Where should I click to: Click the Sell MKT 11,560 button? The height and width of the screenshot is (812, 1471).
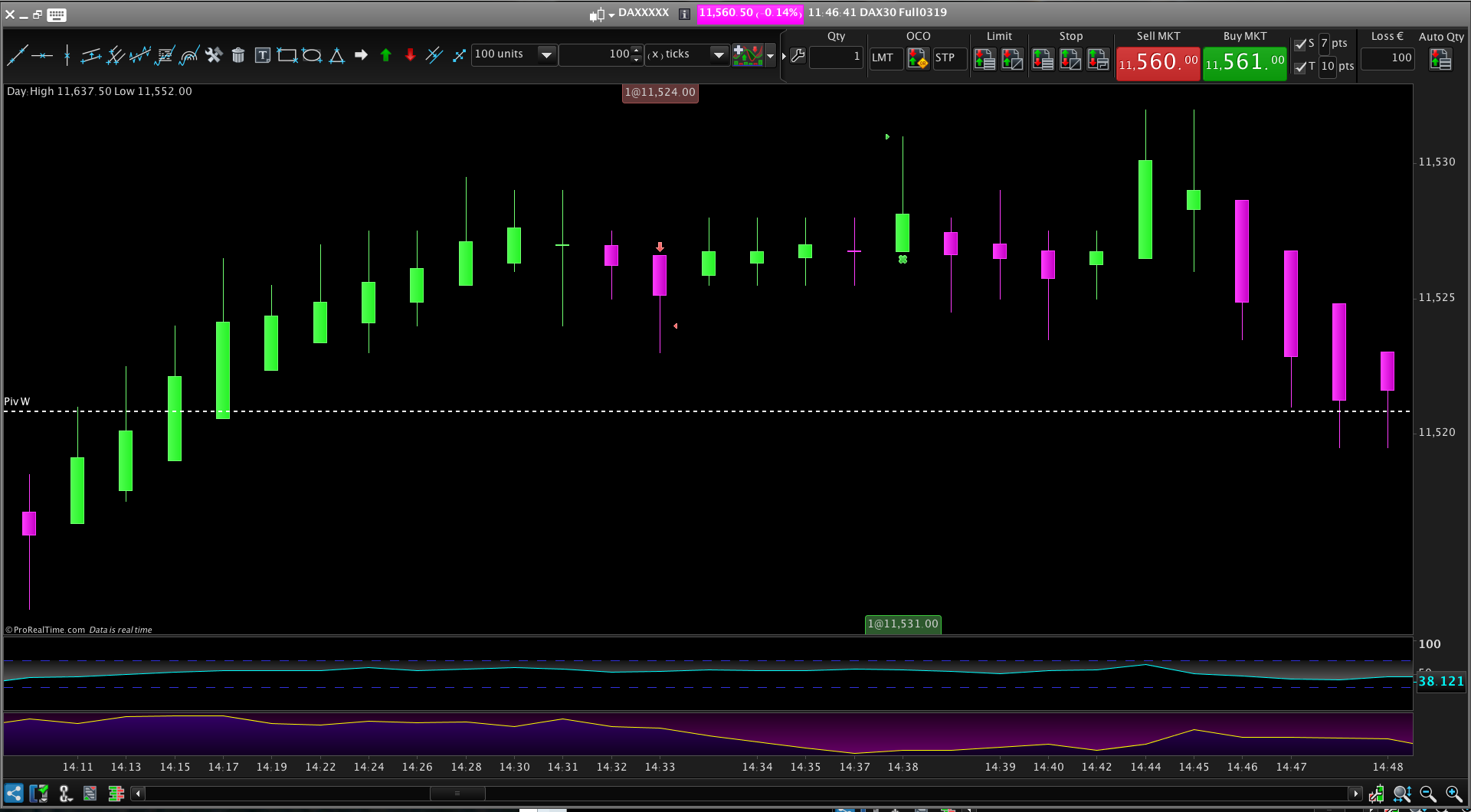(1158, 62)
